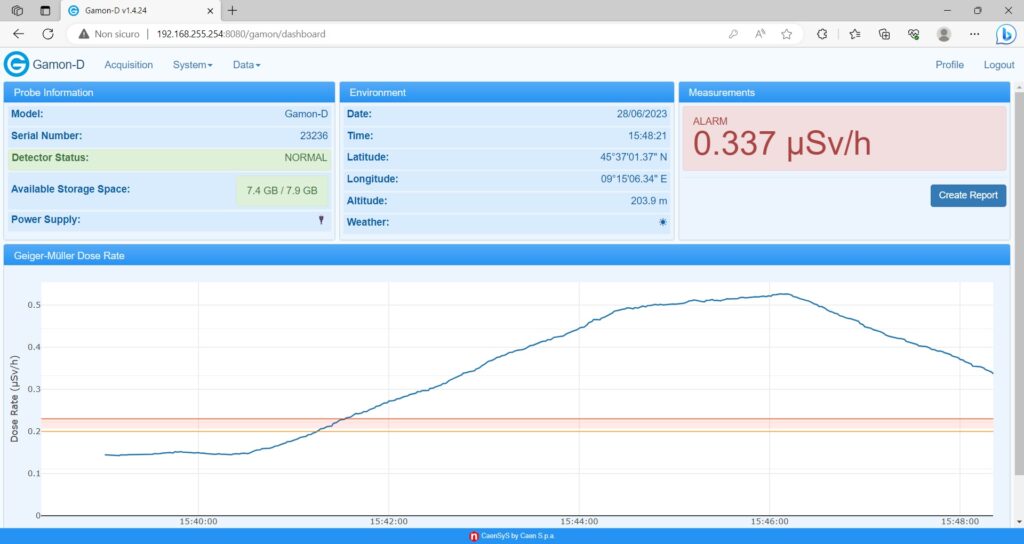Click the serial number 23236
The image size is (1024, 544).
coord(314,136)
